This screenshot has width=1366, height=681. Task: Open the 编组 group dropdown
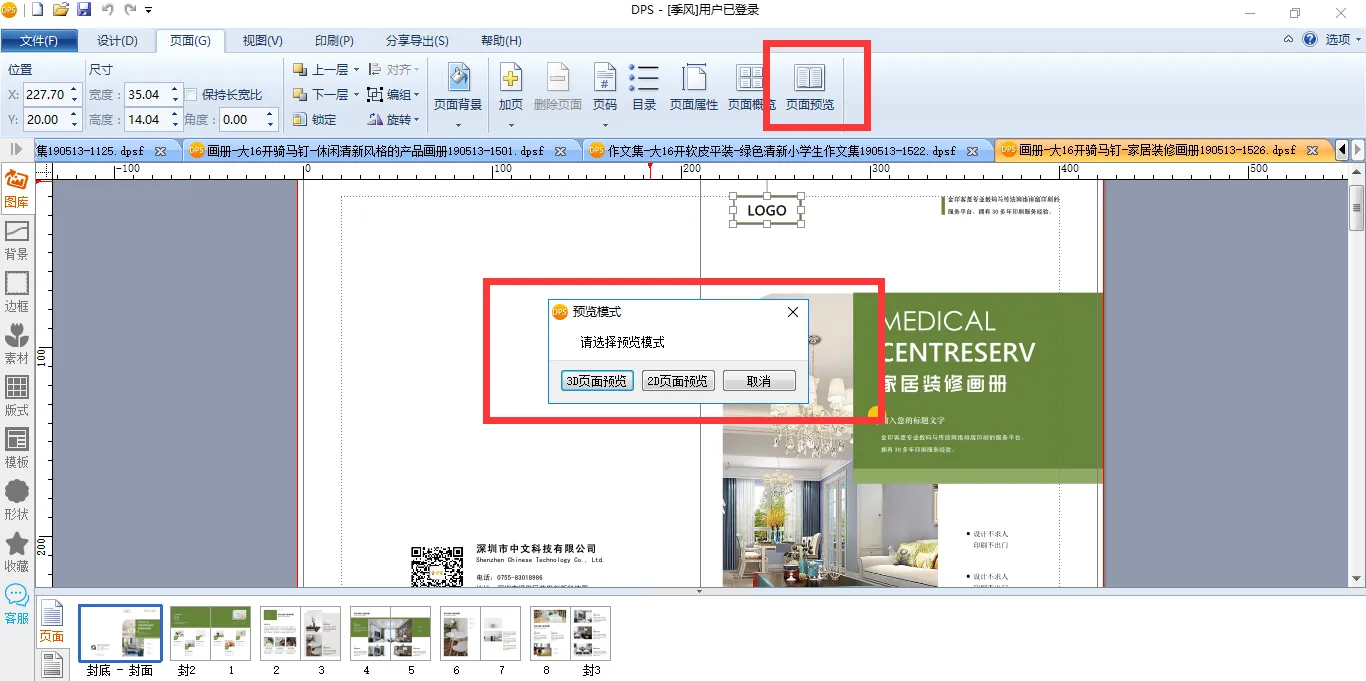[393, 94]
